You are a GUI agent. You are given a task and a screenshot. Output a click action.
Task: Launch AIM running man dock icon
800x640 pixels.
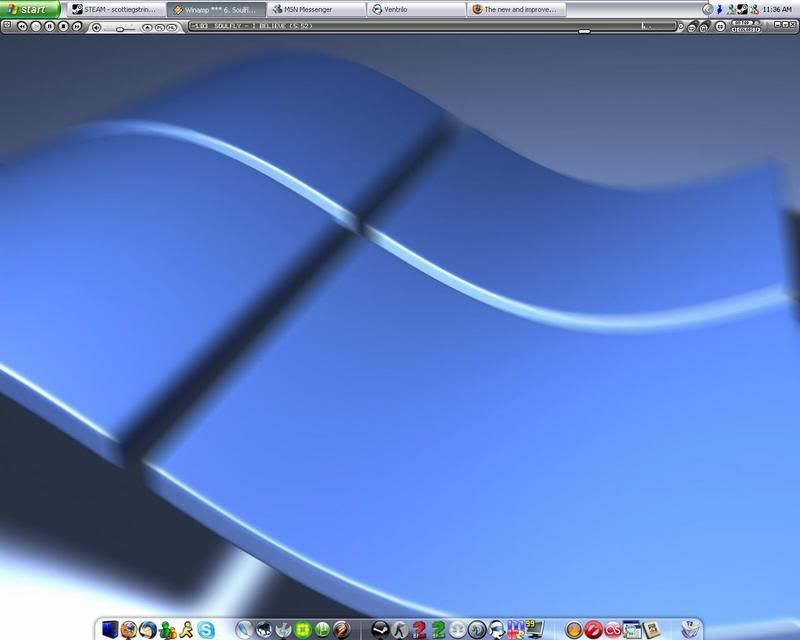(186, 629)
